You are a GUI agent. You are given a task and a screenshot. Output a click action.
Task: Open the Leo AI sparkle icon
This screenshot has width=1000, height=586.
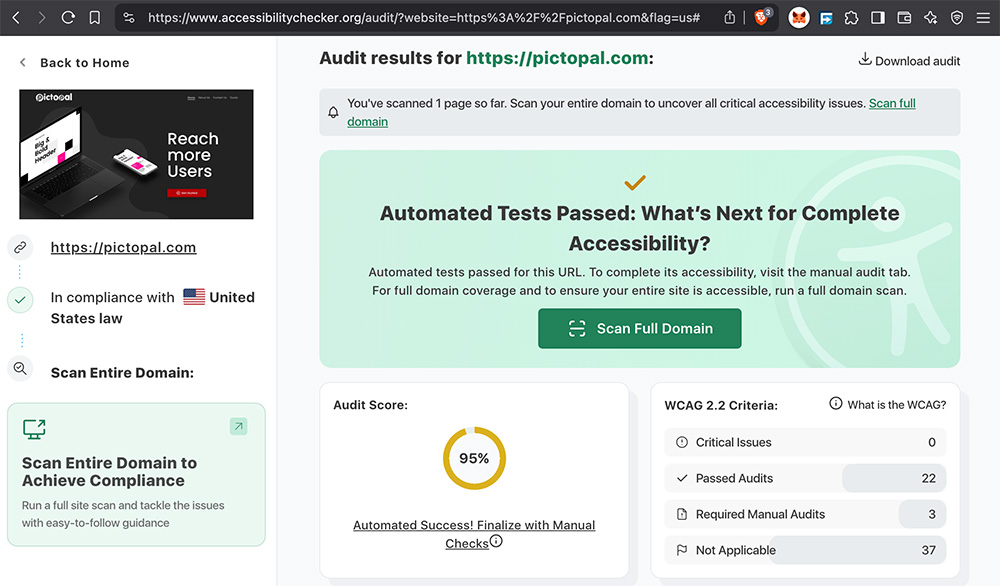click(930, 18)
